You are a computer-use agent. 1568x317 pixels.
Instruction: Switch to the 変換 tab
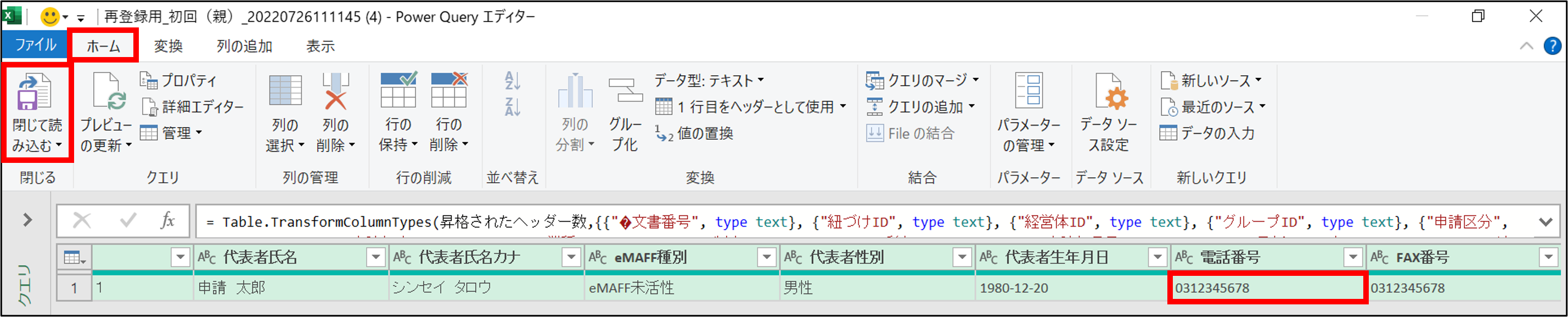pyautogui.click(x=168, y=46)
